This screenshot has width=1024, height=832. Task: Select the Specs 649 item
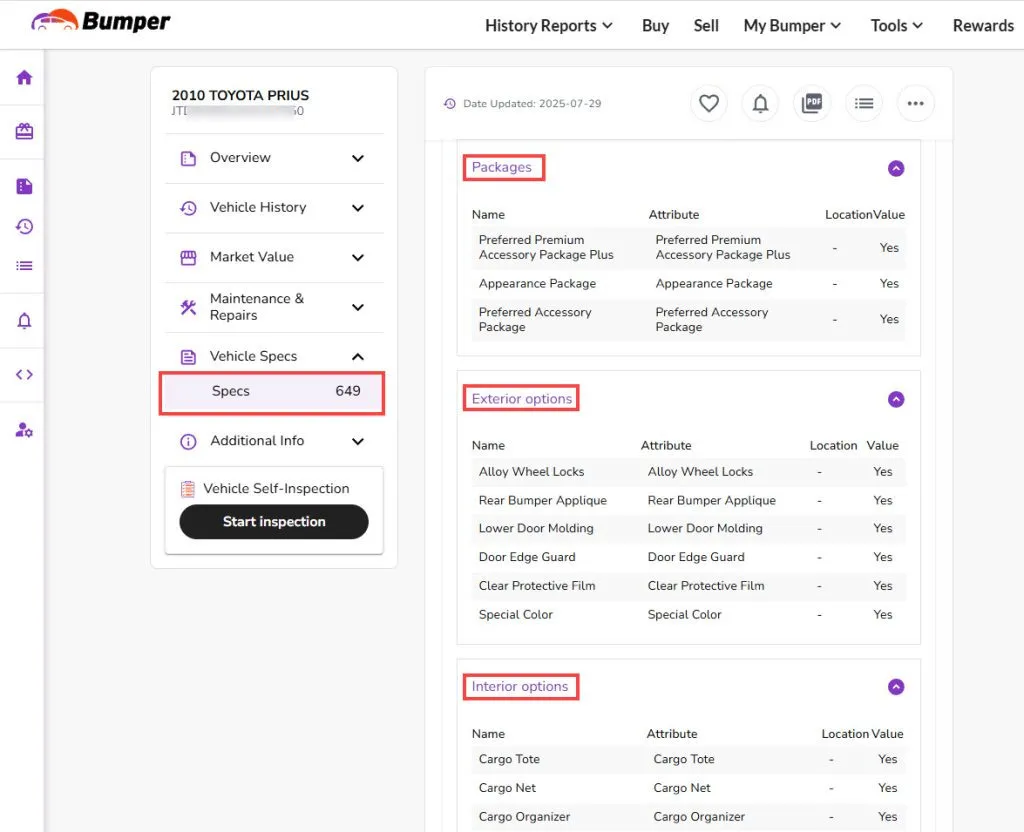272,393
